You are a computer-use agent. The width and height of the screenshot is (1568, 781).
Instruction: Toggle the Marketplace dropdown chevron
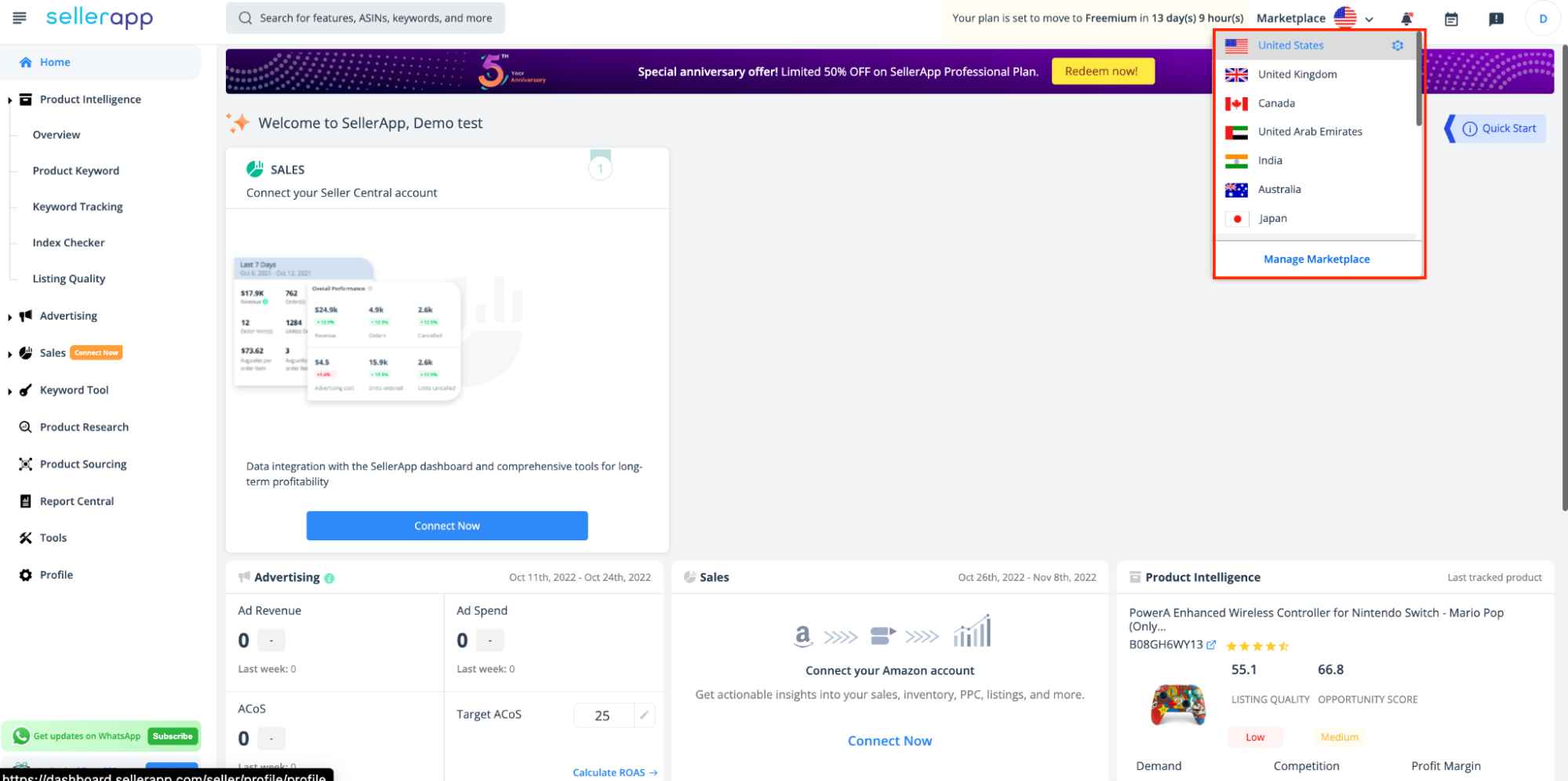1370,19
